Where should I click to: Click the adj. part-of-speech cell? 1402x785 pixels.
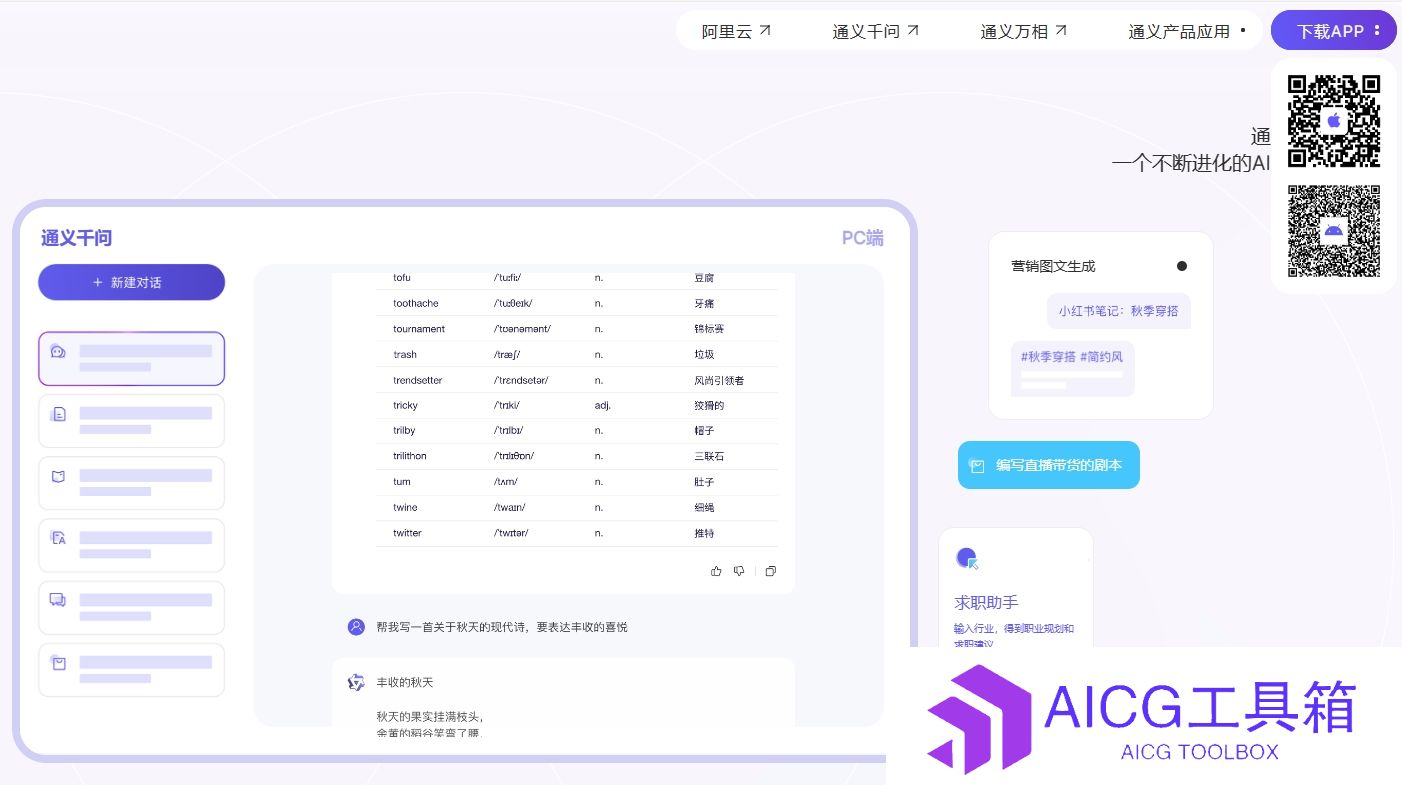(x=603, y=405)
